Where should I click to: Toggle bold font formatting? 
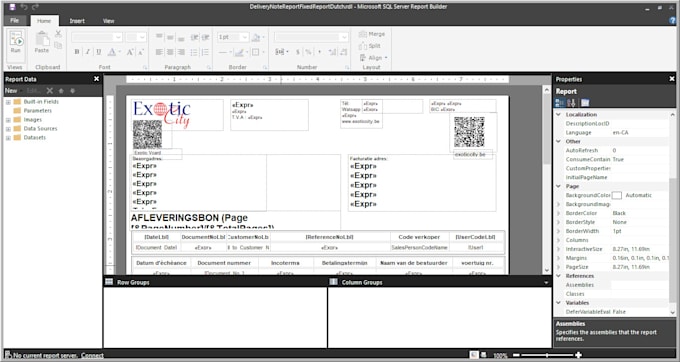[77, 52]
